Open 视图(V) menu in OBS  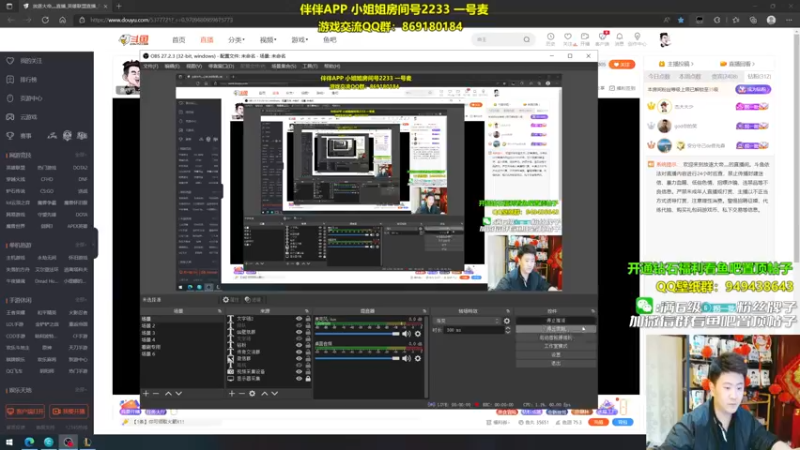pos(194,66)
